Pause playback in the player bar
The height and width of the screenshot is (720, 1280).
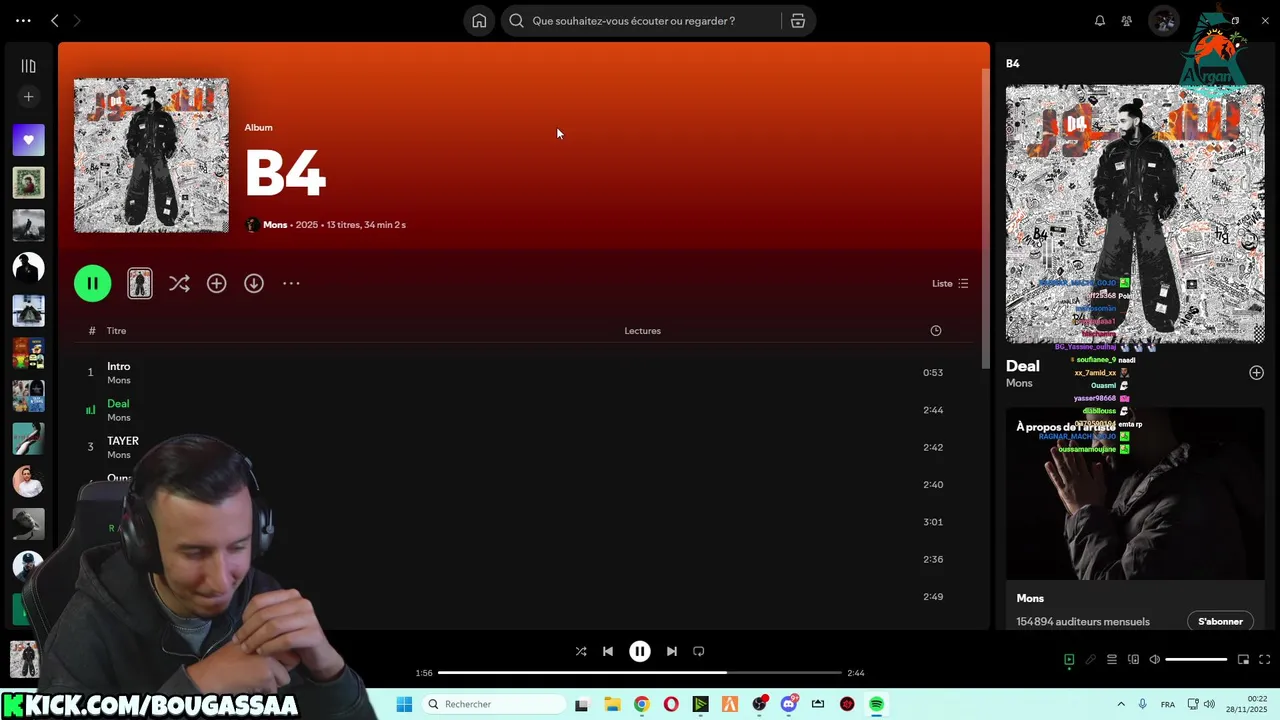640,651
